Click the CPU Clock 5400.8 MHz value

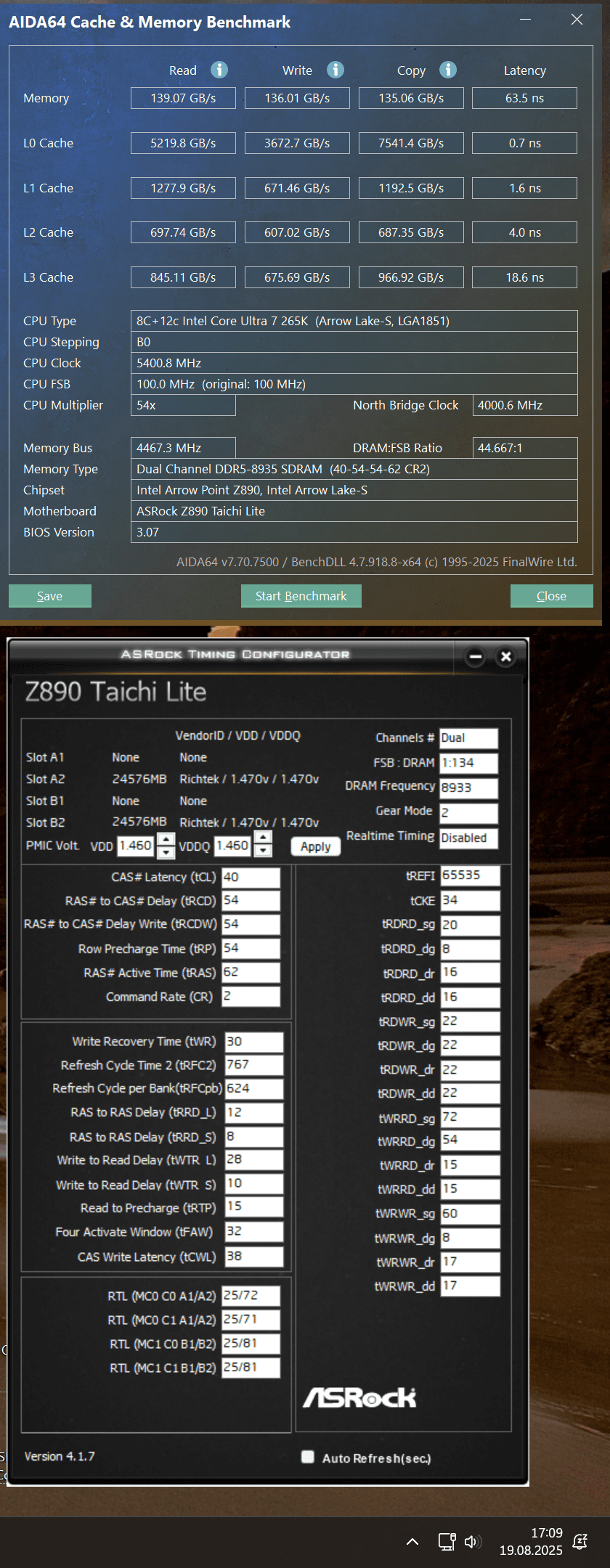coord(354,363)
